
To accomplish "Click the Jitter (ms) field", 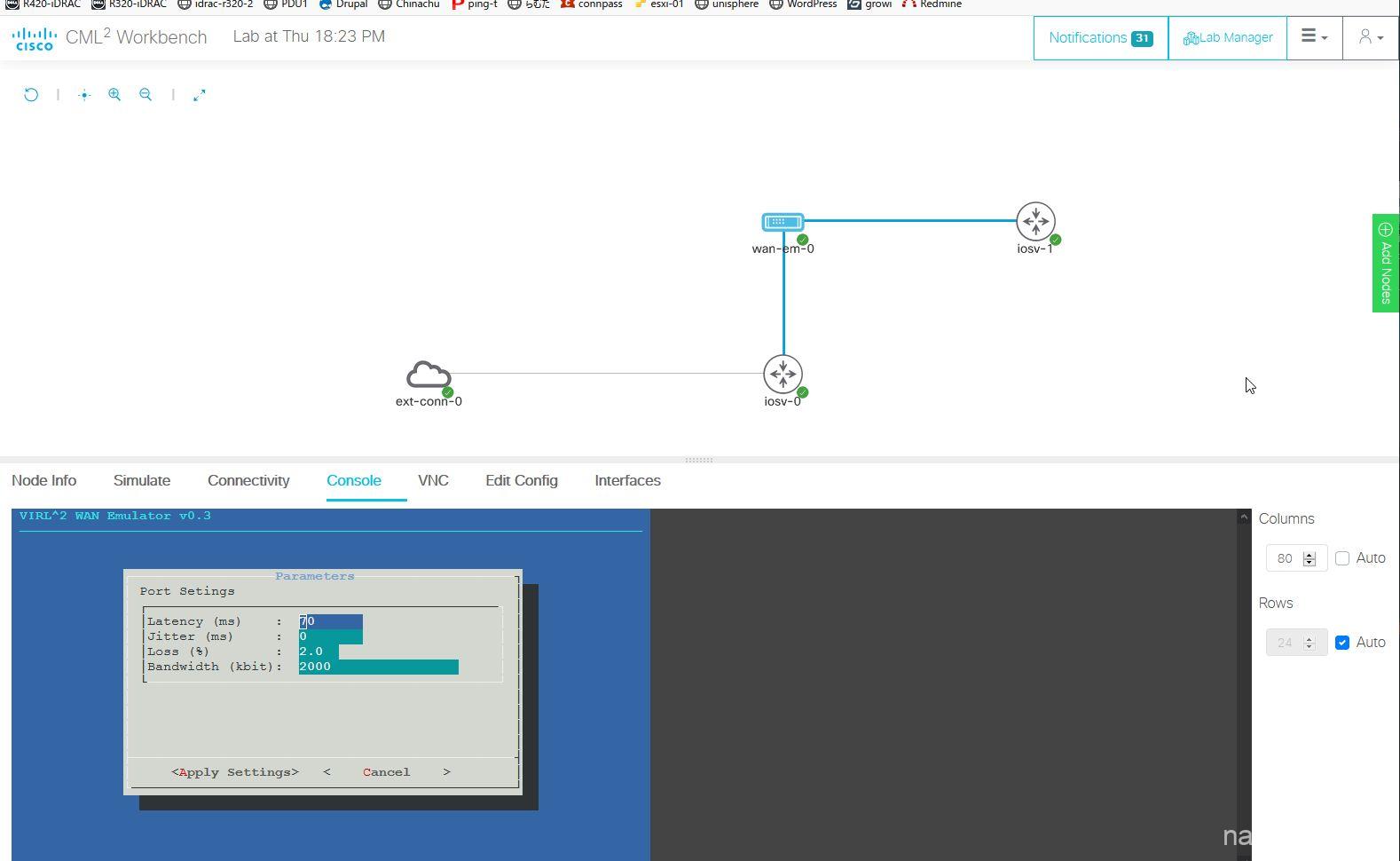I will point(330,636).
